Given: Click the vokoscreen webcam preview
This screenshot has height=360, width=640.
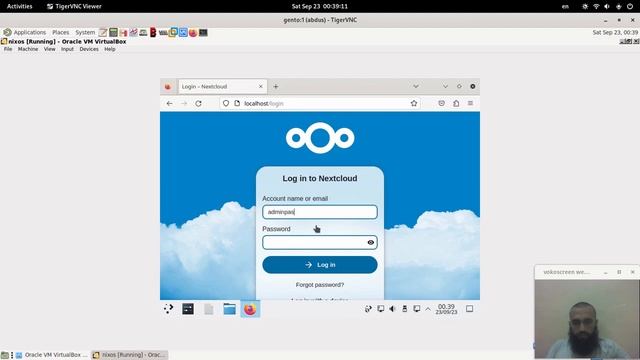Looking at the screenshot, I should [x=587, y=319].
